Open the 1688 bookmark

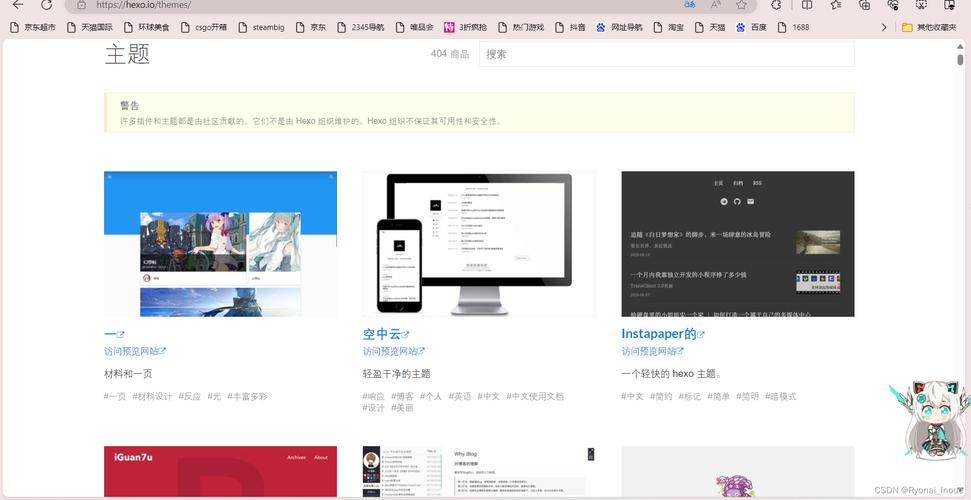[x=793, y=27]
